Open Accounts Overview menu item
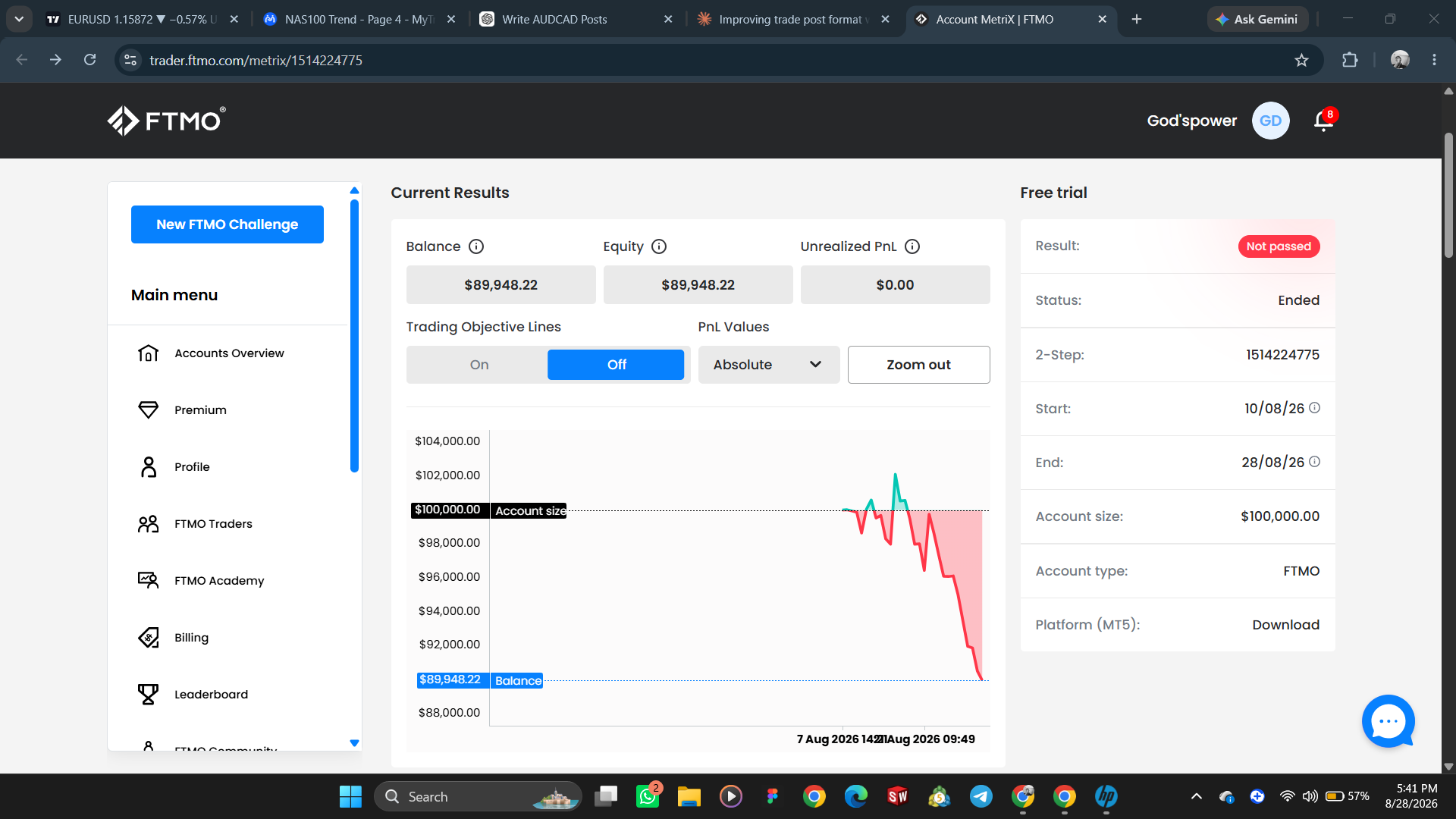Screen dimensions: 1456x819 229,353
